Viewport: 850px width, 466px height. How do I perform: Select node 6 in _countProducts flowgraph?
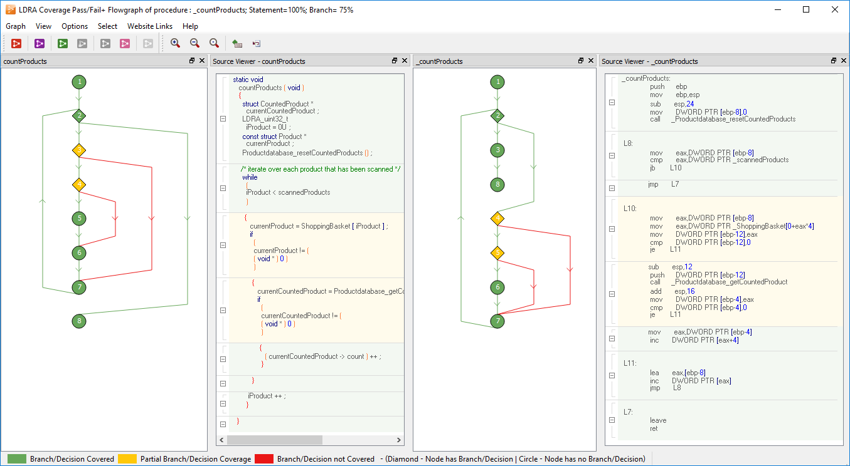click(498, 287)
